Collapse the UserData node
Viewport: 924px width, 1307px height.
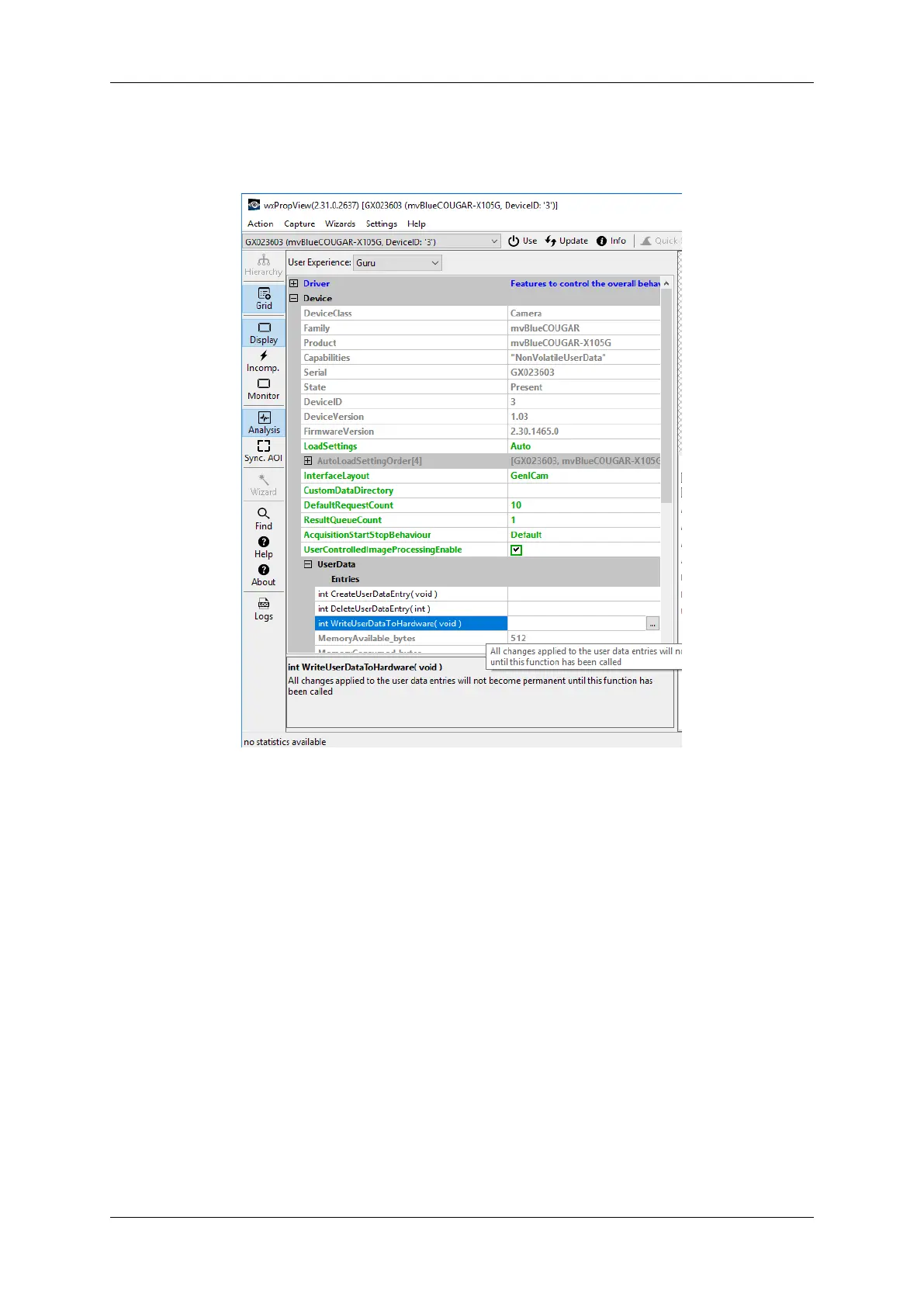(308, 564)
